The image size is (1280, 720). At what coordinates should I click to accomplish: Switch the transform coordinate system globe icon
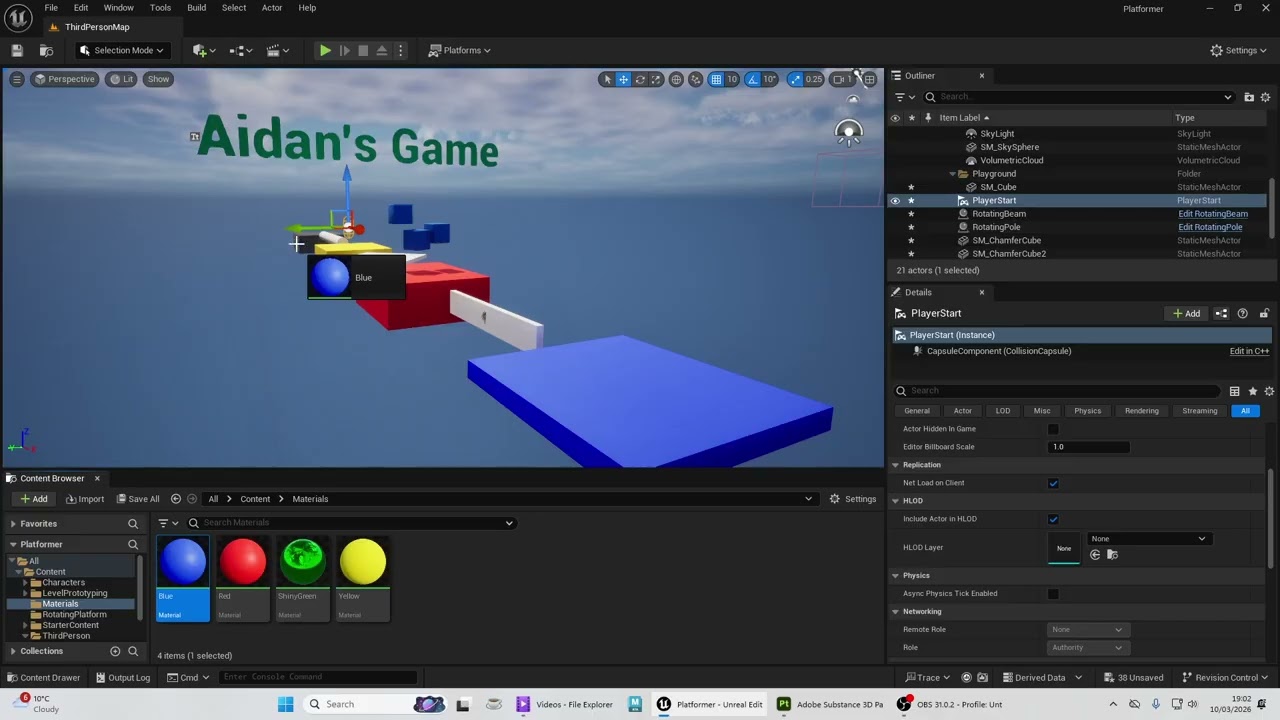676,79
